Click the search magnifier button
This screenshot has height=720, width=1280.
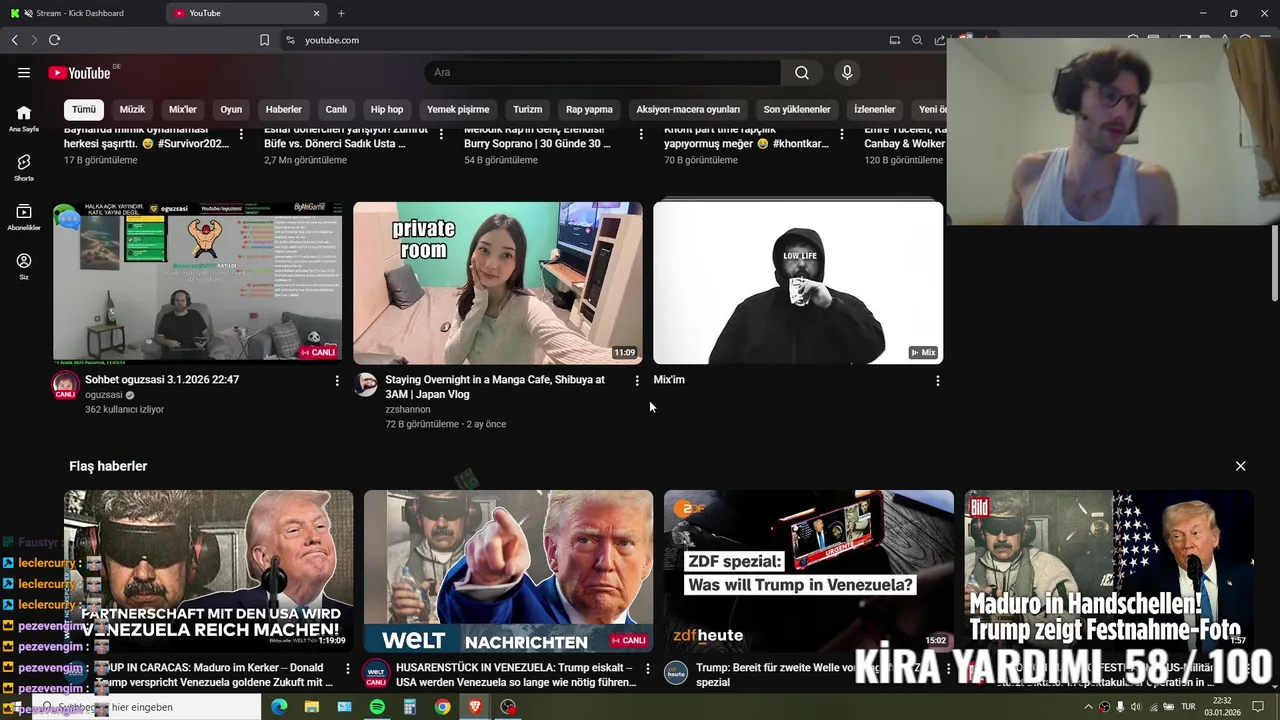802,72
